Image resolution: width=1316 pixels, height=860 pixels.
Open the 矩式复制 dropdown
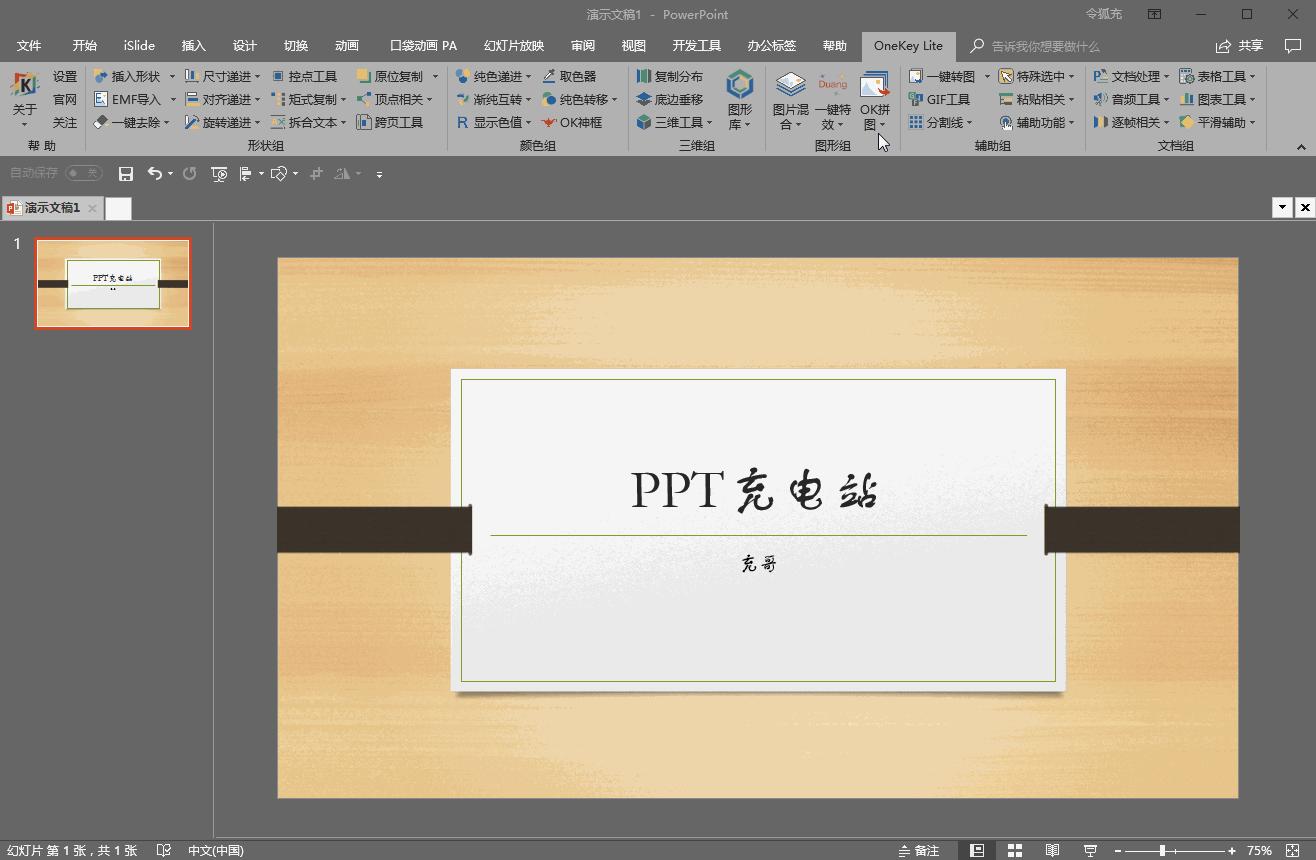coord(343,100)
